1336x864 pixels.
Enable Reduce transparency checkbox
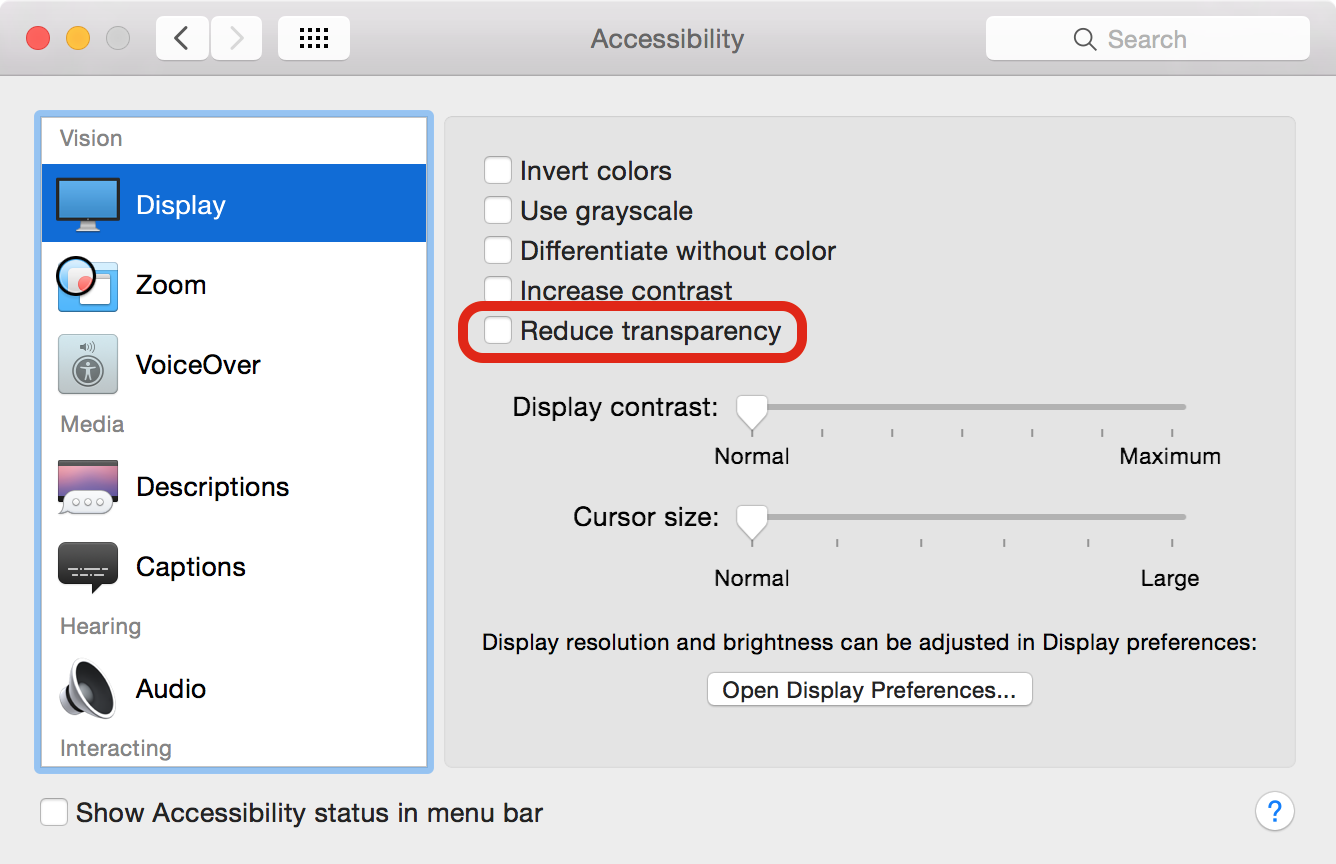(x=498, y=330)
